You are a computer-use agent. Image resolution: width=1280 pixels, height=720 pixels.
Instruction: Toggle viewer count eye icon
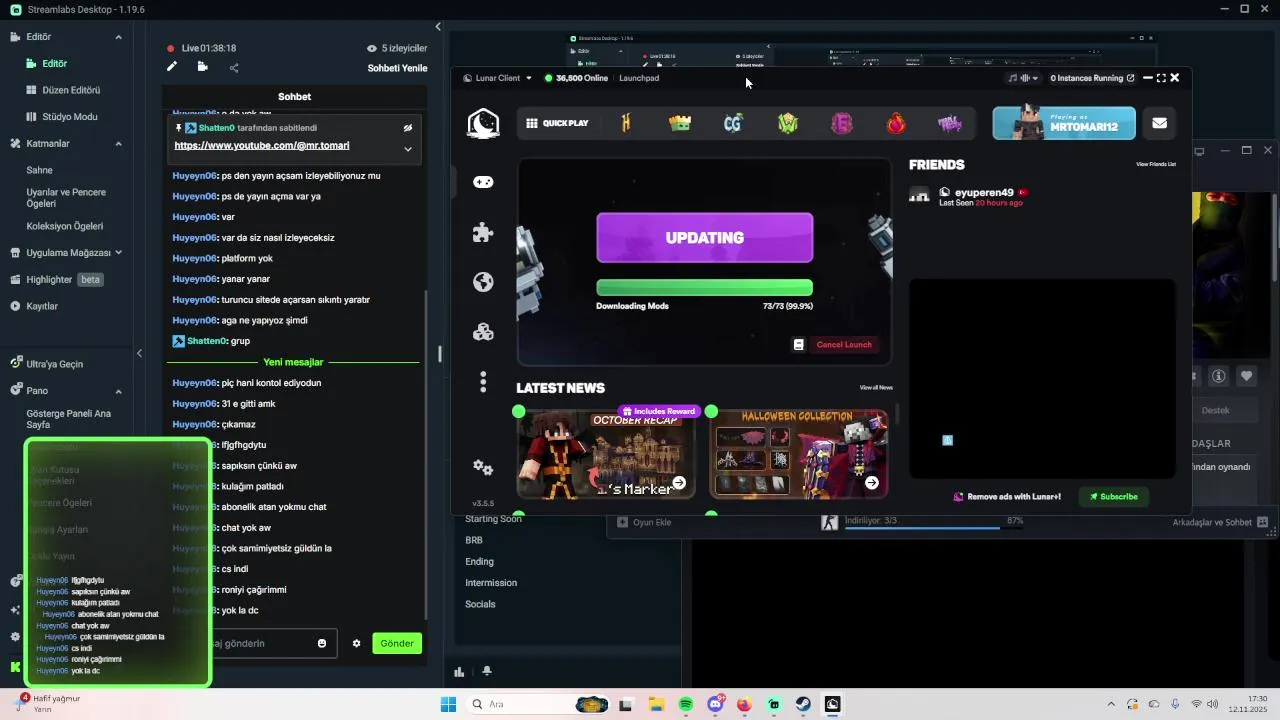pos(372,48)
